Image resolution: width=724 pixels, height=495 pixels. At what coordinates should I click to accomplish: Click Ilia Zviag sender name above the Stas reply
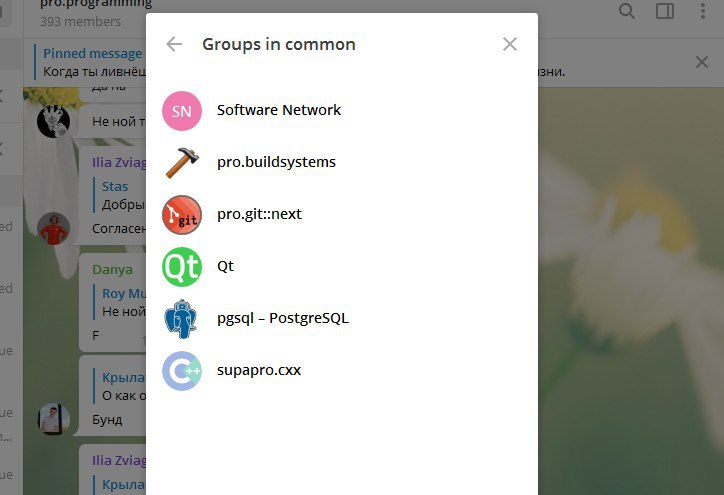(x=119, y=163)
